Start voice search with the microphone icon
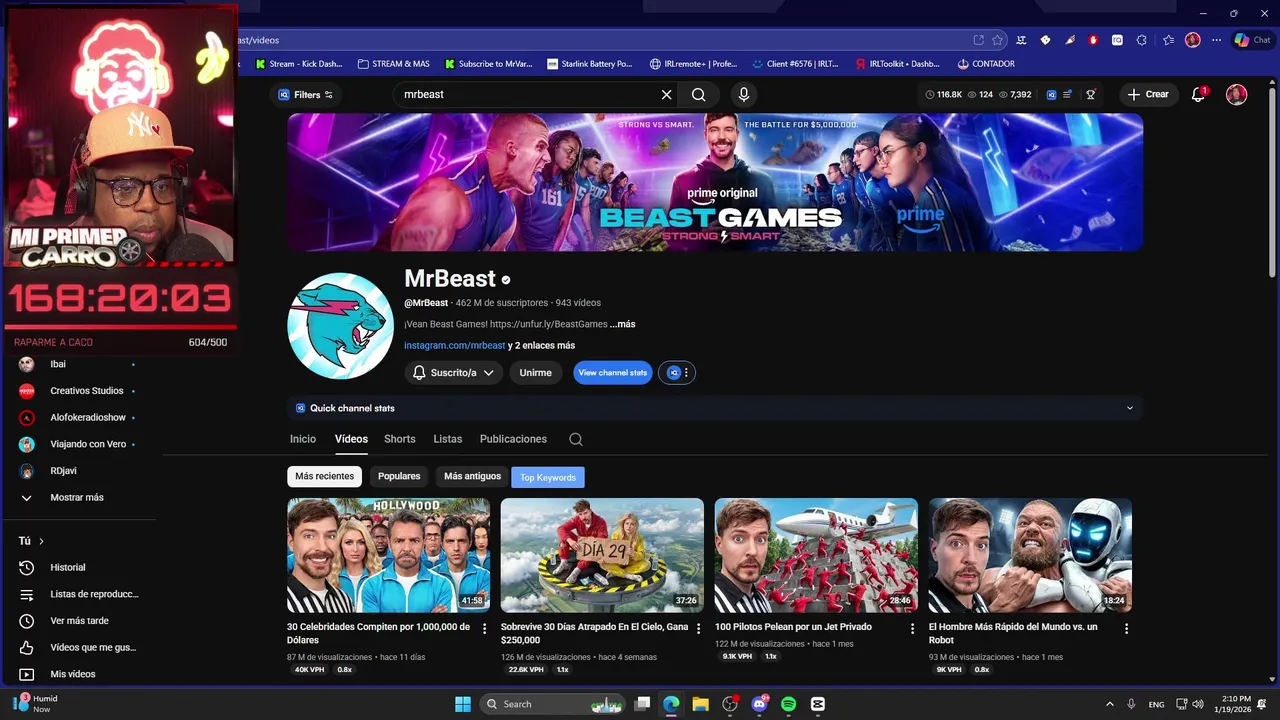1280x720 pixels. (743, 94)
